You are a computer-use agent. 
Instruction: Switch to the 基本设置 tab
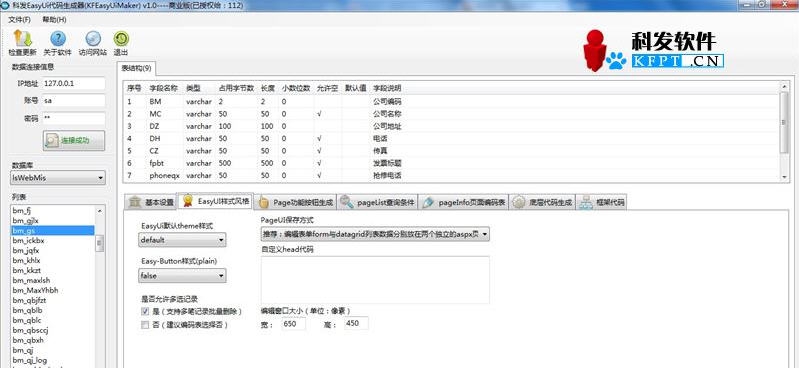150,202
